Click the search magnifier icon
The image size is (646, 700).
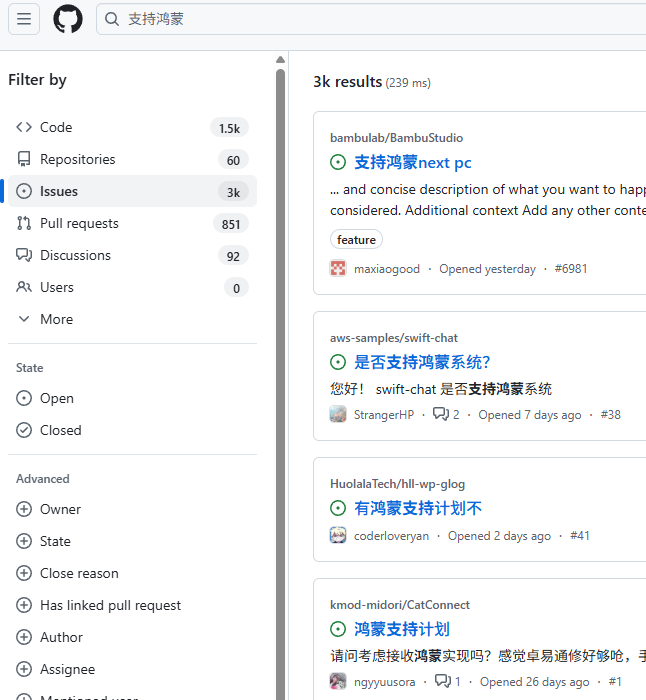112,19
